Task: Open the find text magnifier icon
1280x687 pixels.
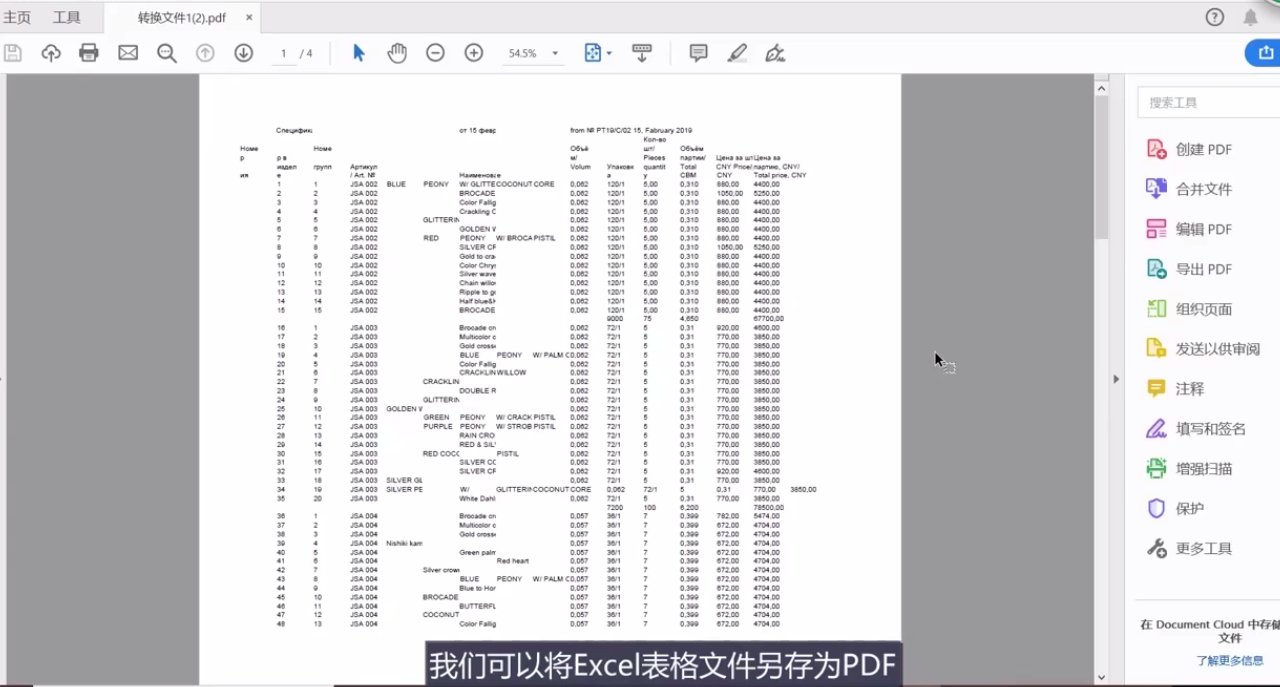Action: click(167, 53)
